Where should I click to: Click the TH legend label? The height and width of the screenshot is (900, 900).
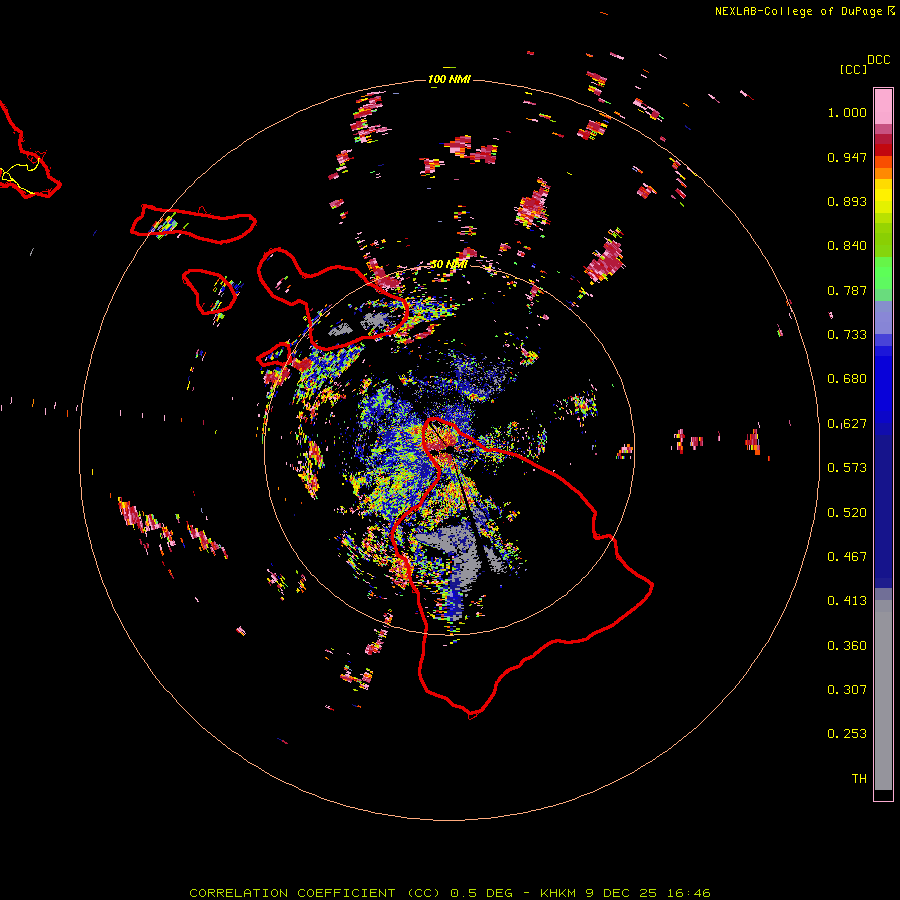[859, 779]
